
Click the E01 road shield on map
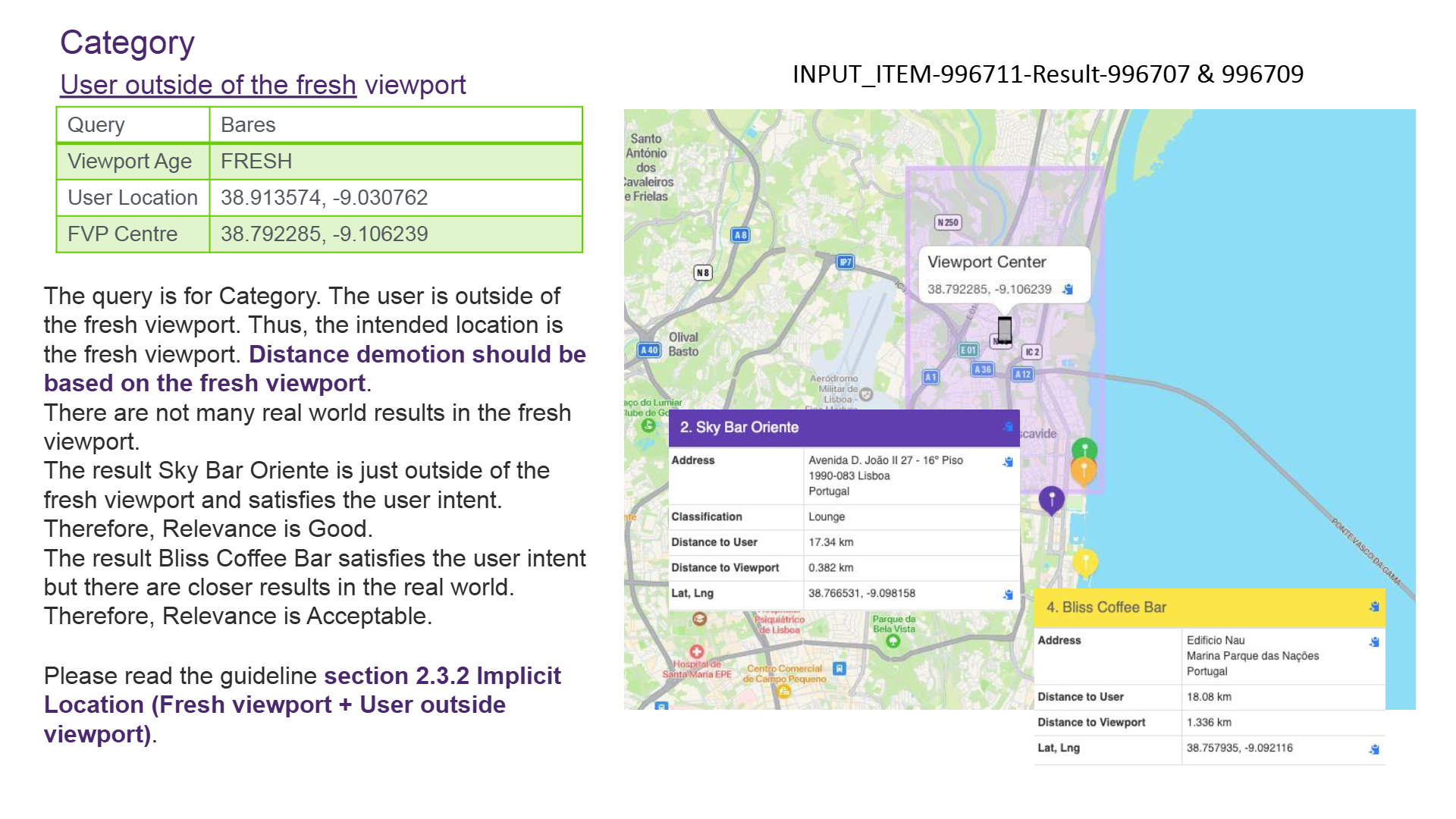pyautogui.click(x=968, y=350)
